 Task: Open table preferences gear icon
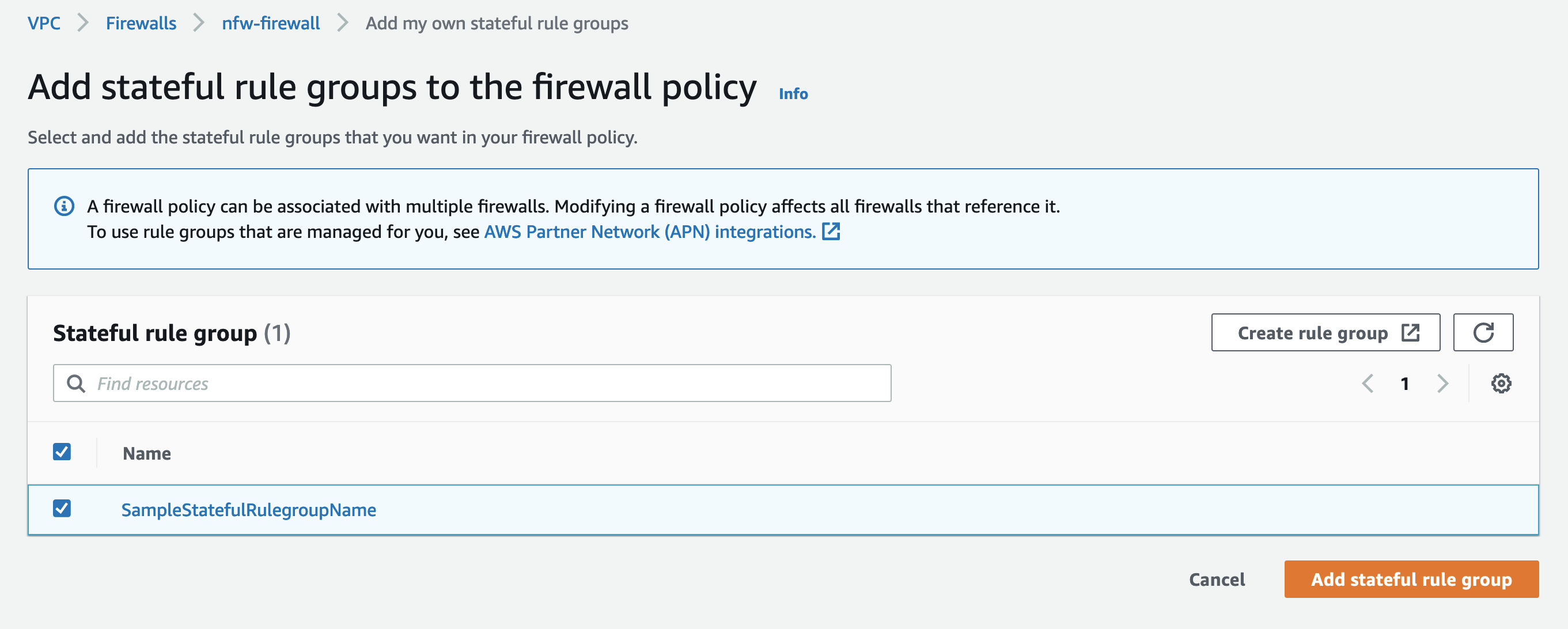tap(1501, 384)
